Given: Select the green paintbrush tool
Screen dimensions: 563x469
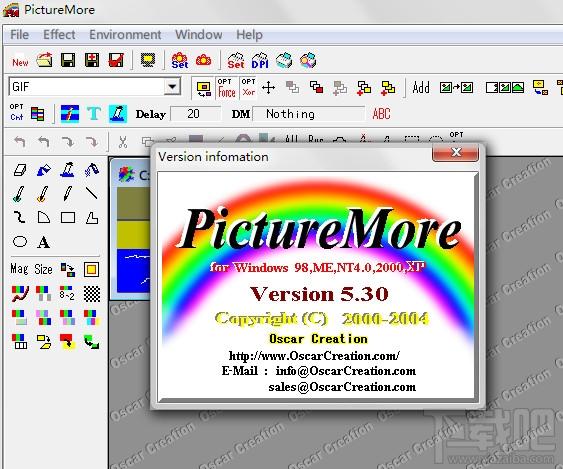Looking at the screenshot, I should (x=19, y=194).
